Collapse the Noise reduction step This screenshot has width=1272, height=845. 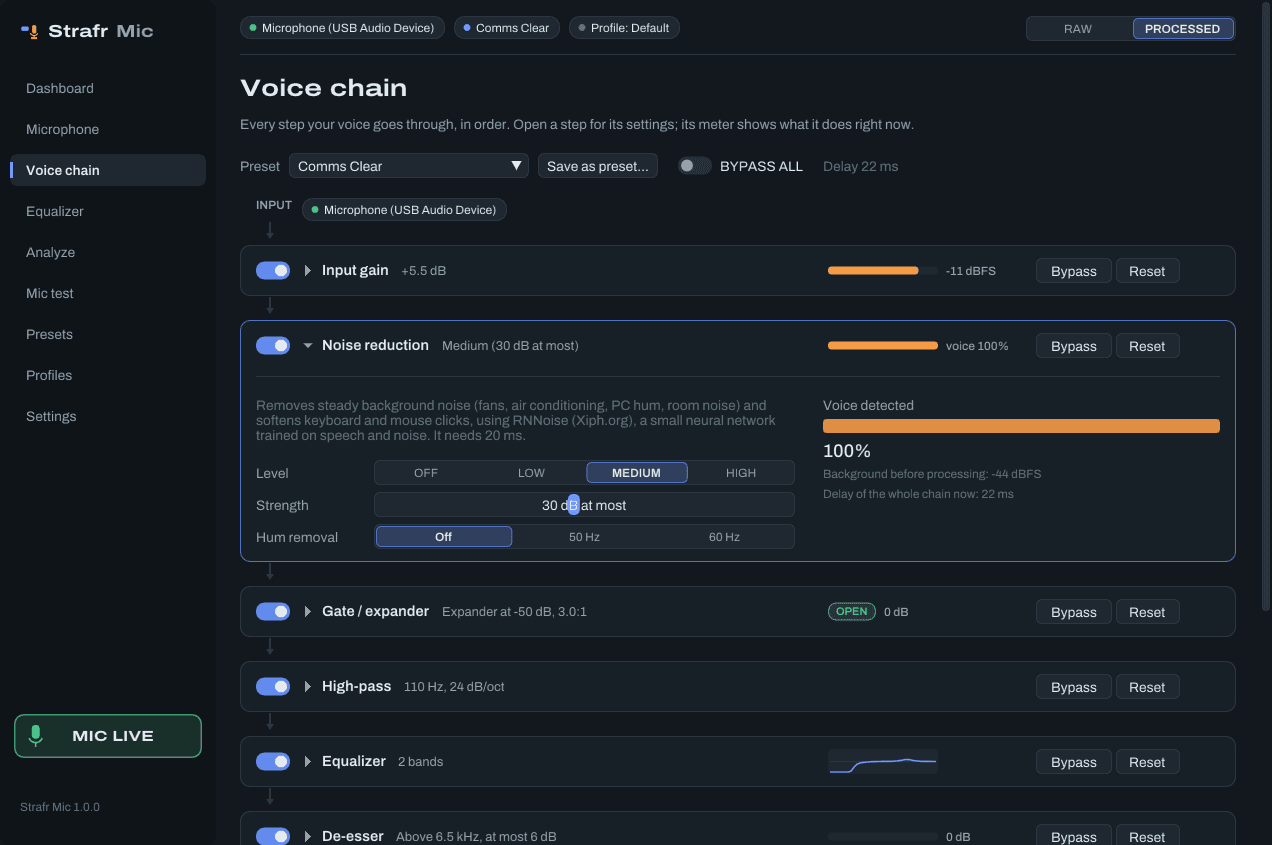click(x=308, y=346)
